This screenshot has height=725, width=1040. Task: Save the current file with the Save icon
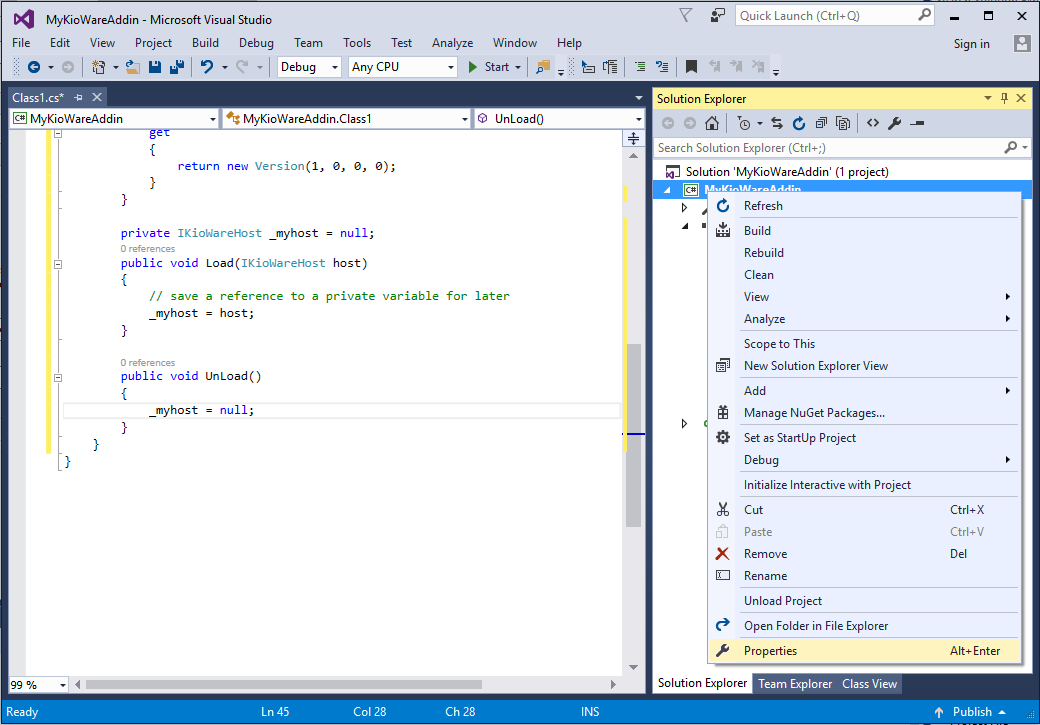pos(155,67)
